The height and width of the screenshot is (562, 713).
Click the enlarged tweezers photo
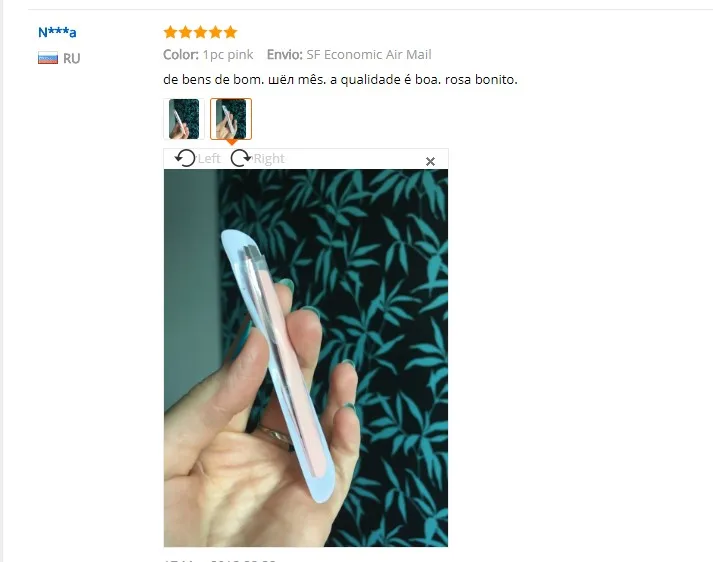click(306, 358)
